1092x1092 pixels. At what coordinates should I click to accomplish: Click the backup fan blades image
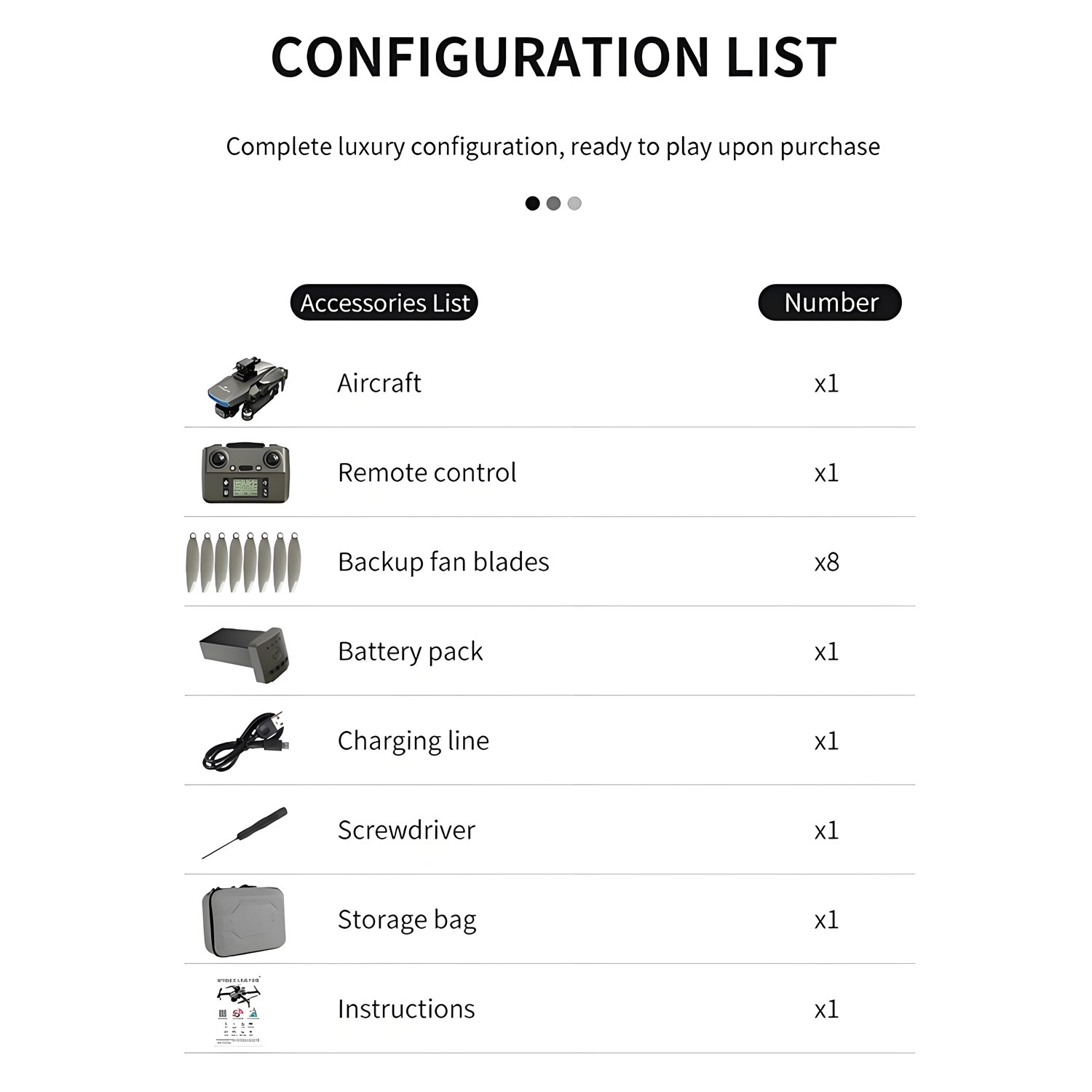[x=244, y=562]
